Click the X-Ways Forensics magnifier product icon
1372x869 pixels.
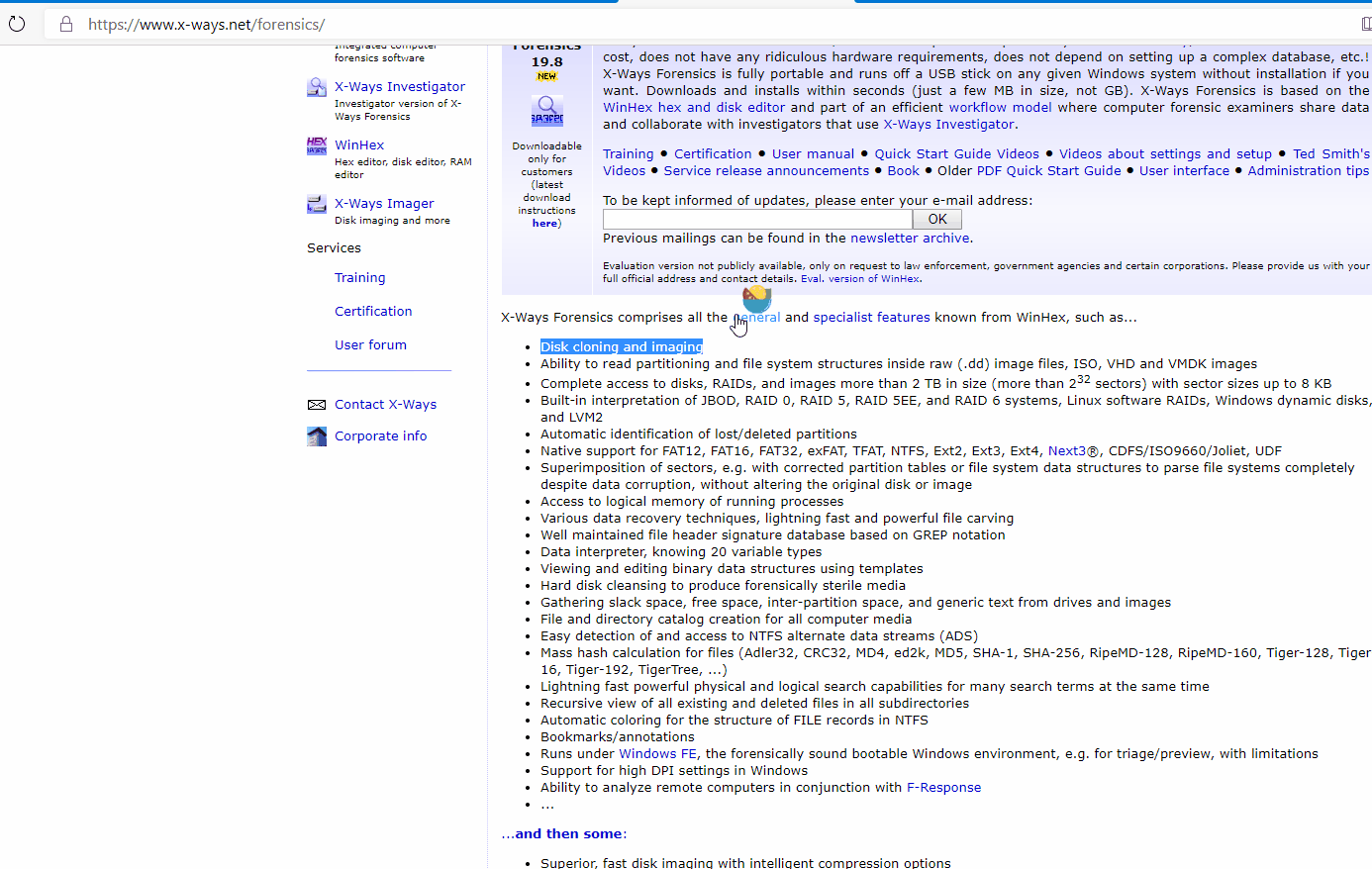(547, 110)
